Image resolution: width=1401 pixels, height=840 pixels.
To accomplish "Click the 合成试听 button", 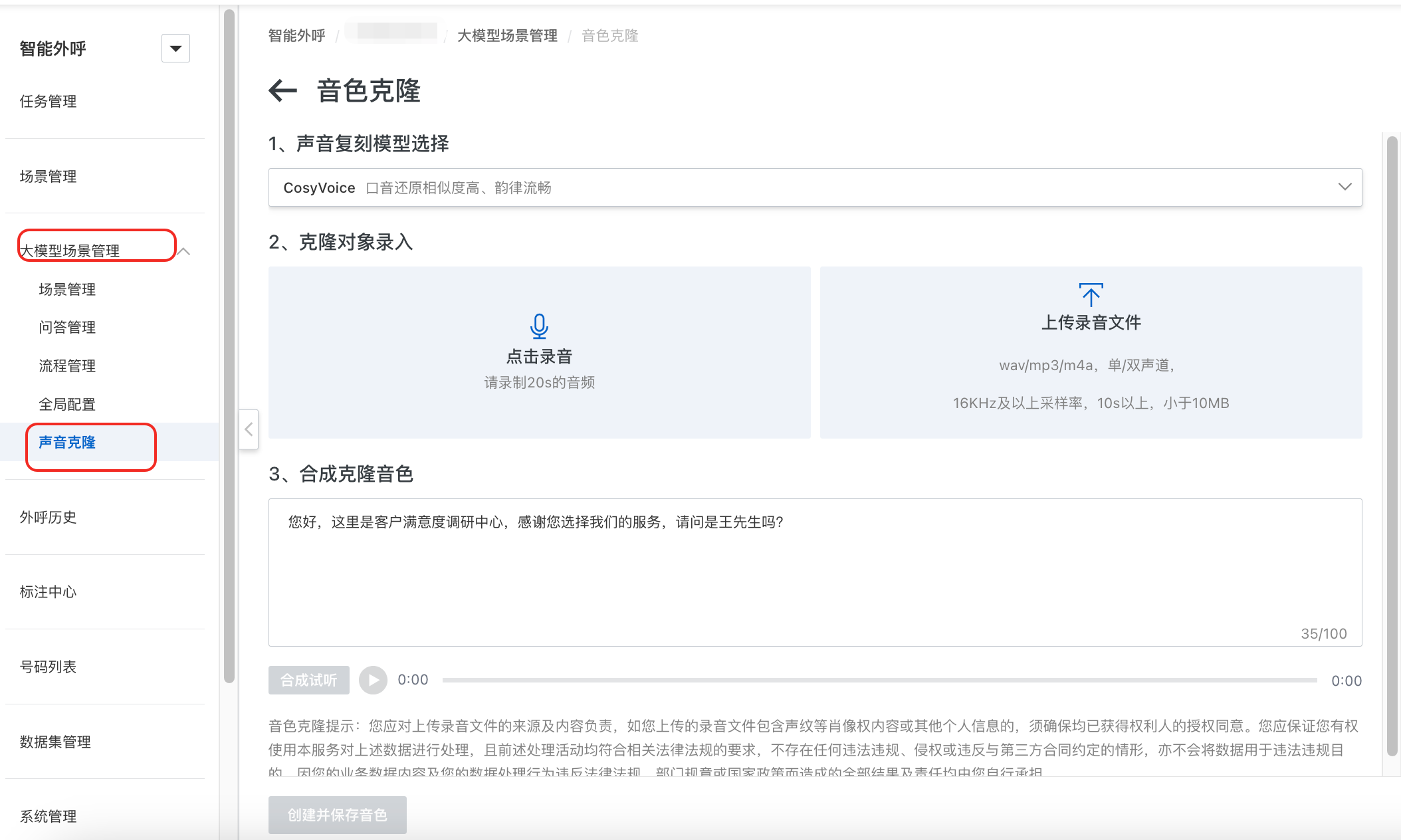I will click(308, 680).
